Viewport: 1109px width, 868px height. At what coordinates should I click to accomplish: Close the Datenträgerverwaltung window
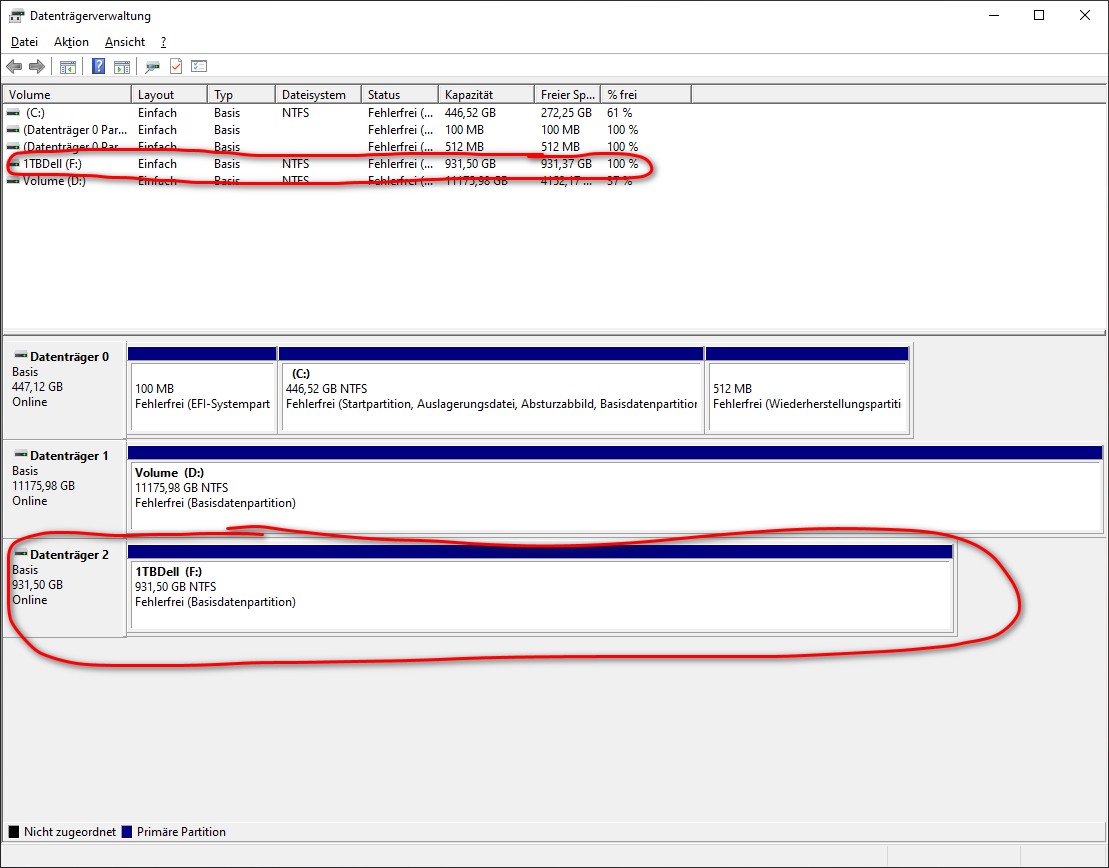click(1084, 16)
